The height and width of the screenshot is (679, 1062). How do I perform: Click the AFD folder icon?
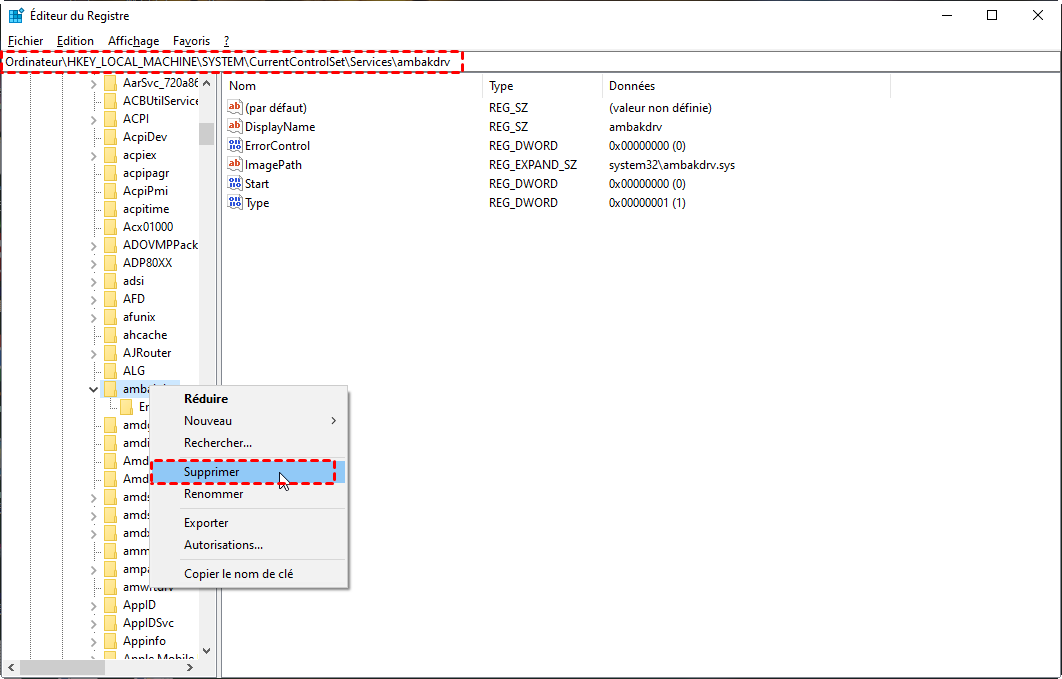point(110,299)
